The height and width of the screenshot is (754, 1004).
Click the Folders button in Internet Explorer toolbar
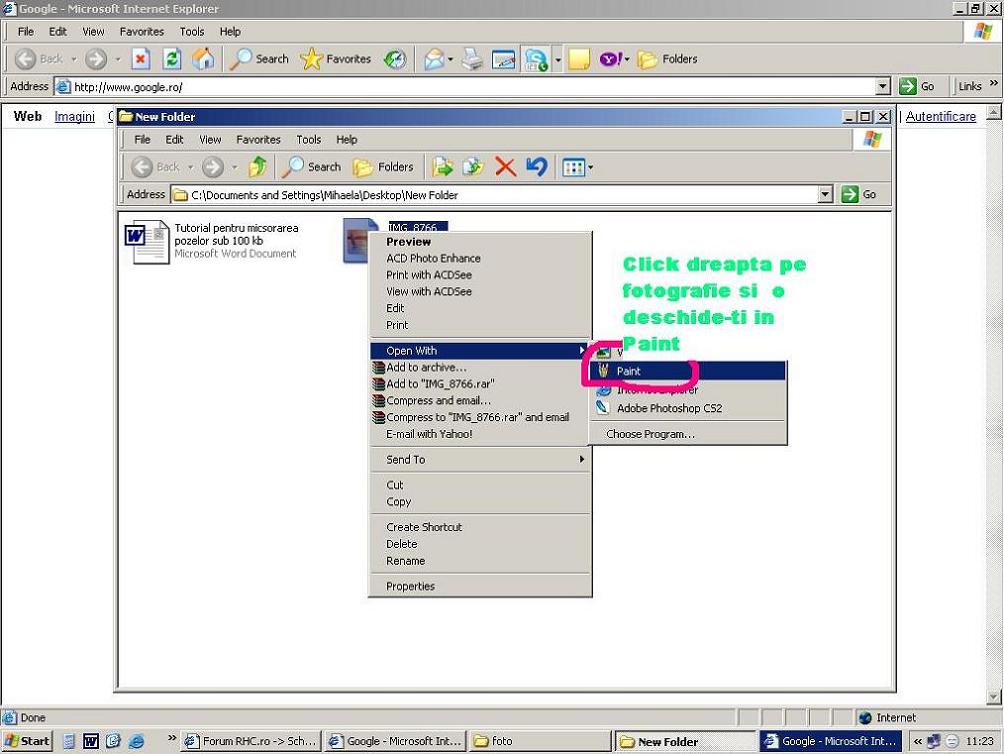point(667,60)
